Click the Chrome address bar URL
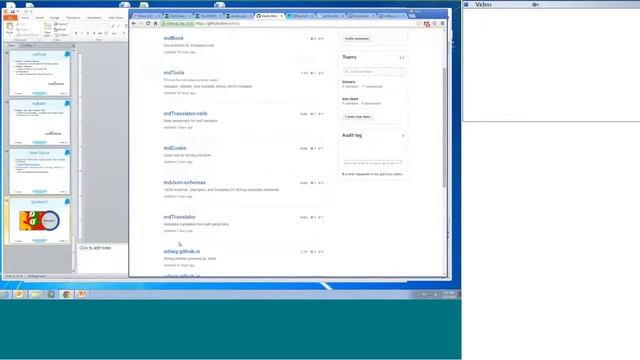Viewport: 640px width, 360px height. pos(217,24)
